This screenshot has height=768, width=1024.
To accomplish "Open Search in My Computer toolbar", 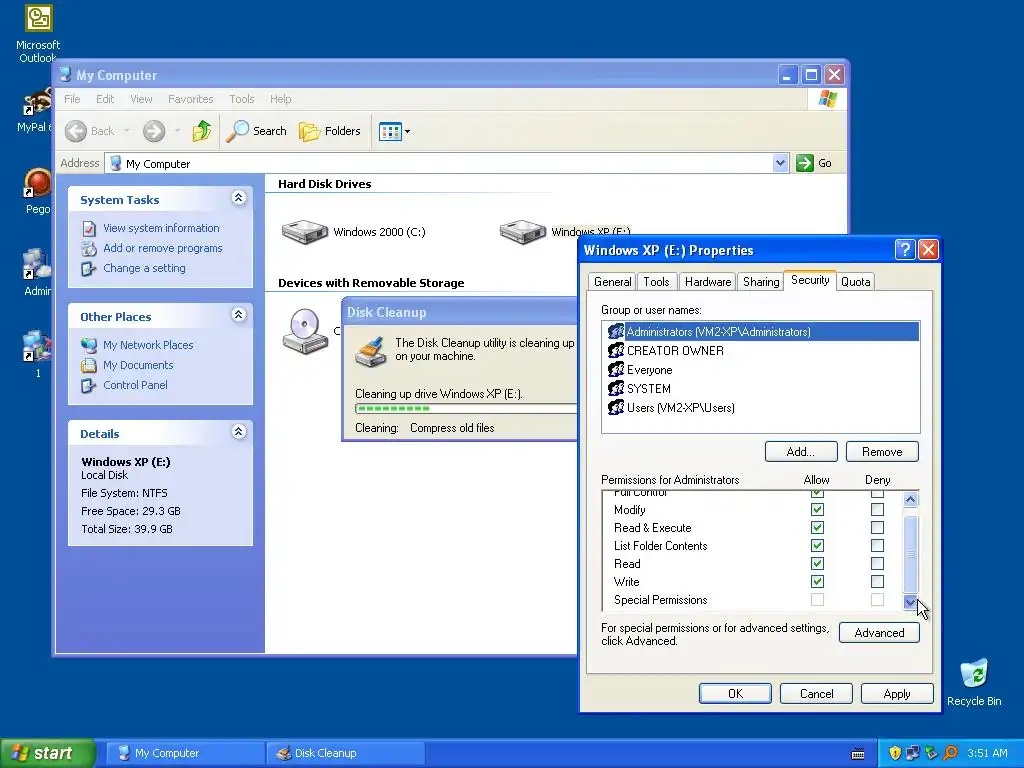I will coord(257,131).
